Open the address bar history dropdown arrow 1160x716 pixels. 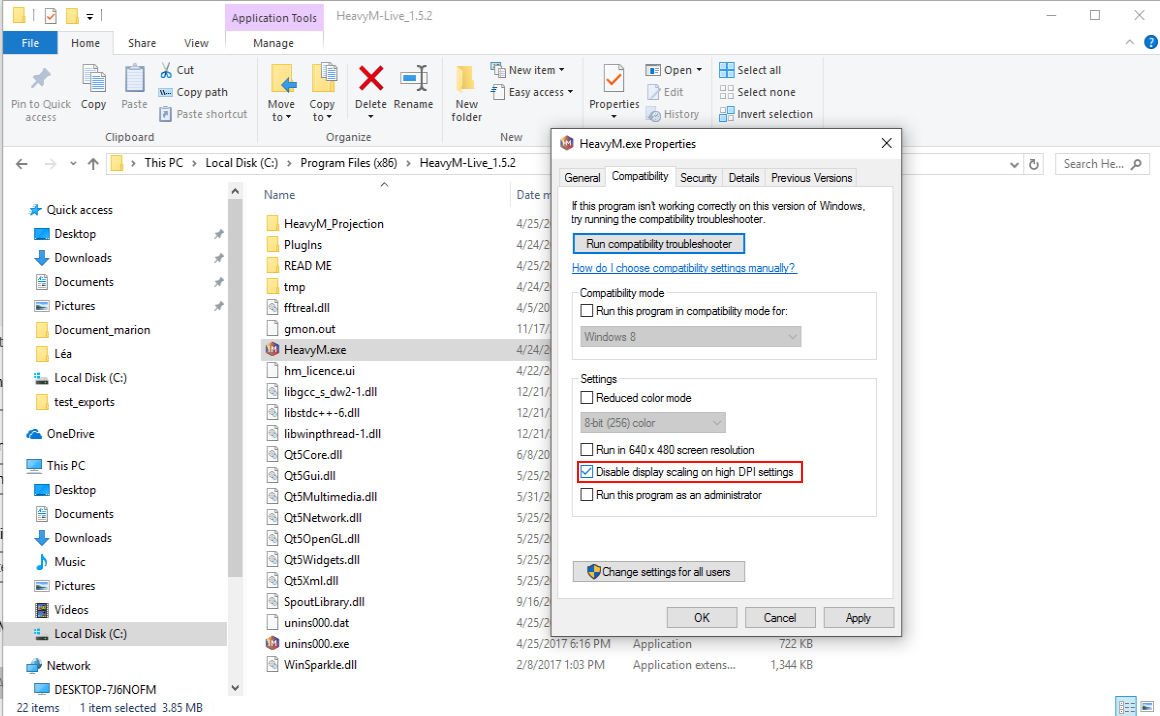(1014, 164)
